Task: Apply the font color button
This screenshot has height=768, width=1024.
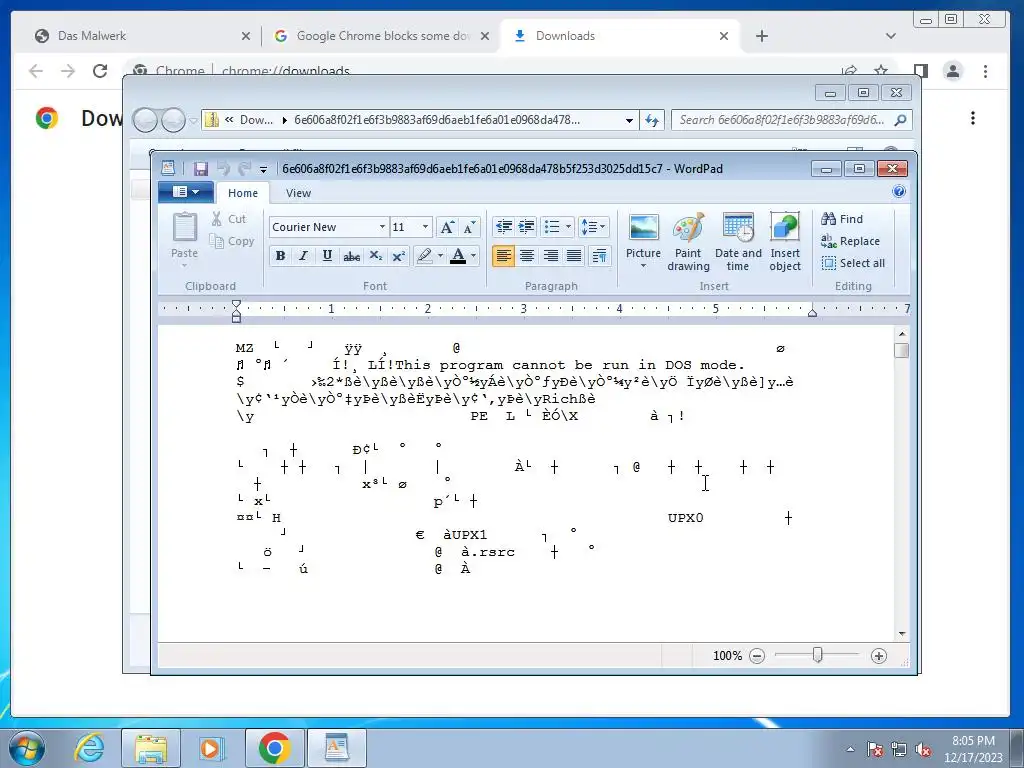Action: point(458,255)
